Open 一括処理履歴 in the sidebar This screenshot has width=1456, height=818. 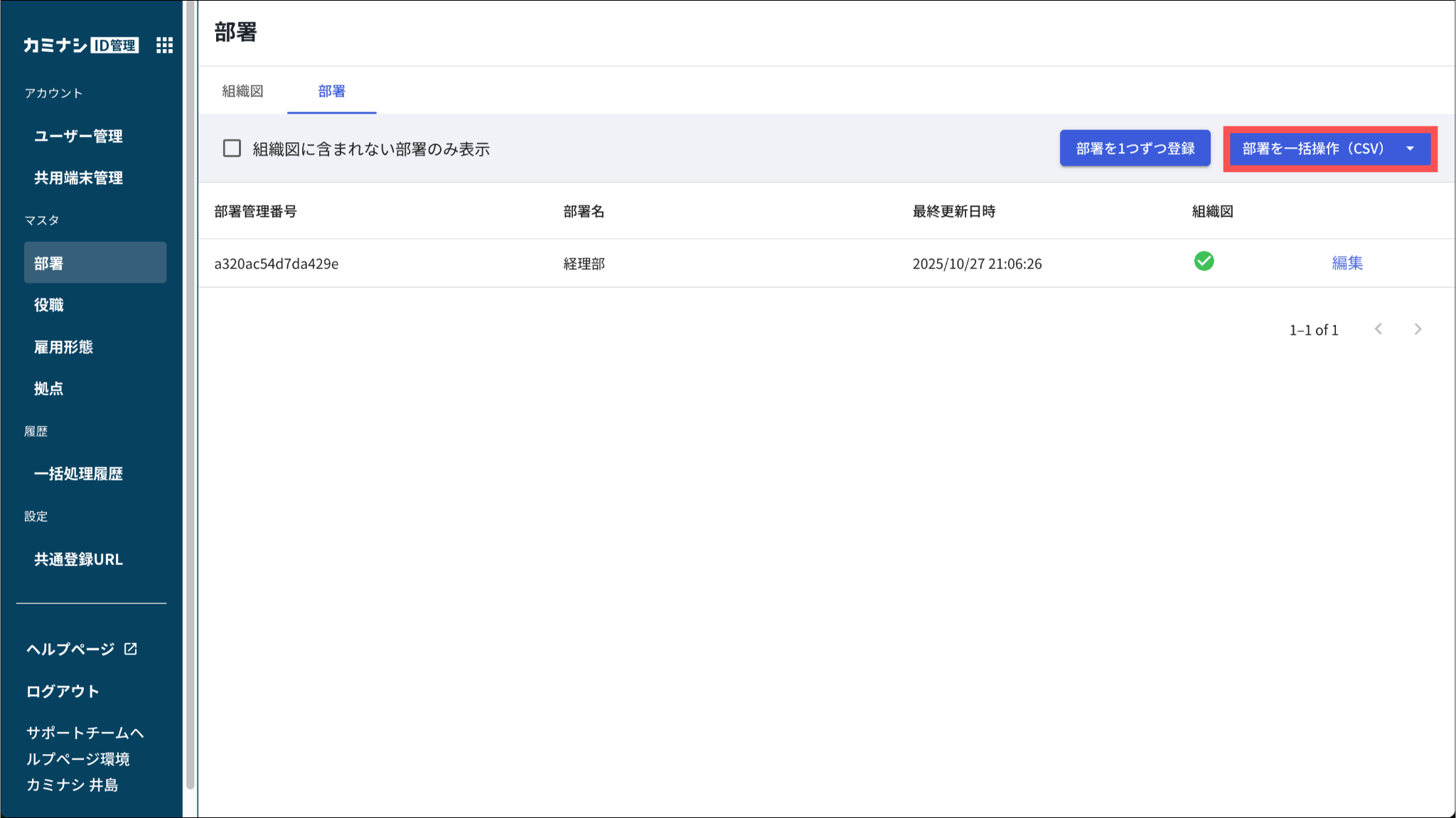[78, 473]
